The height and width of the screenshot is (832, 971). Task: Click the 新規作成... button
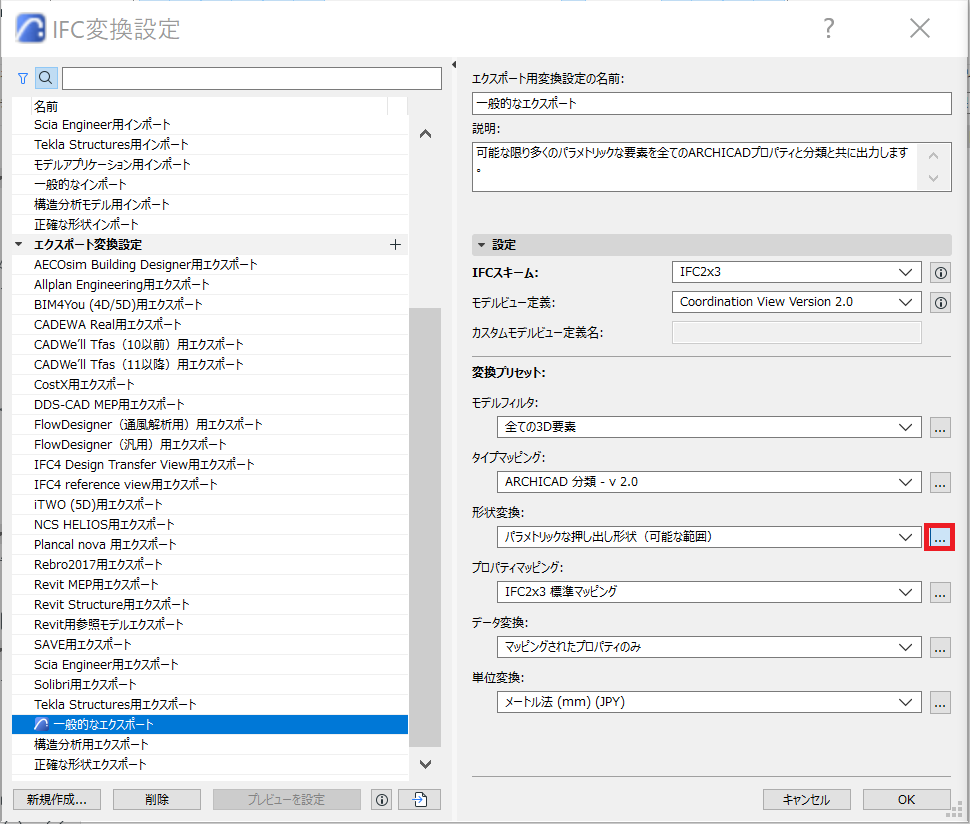(57, 800)
